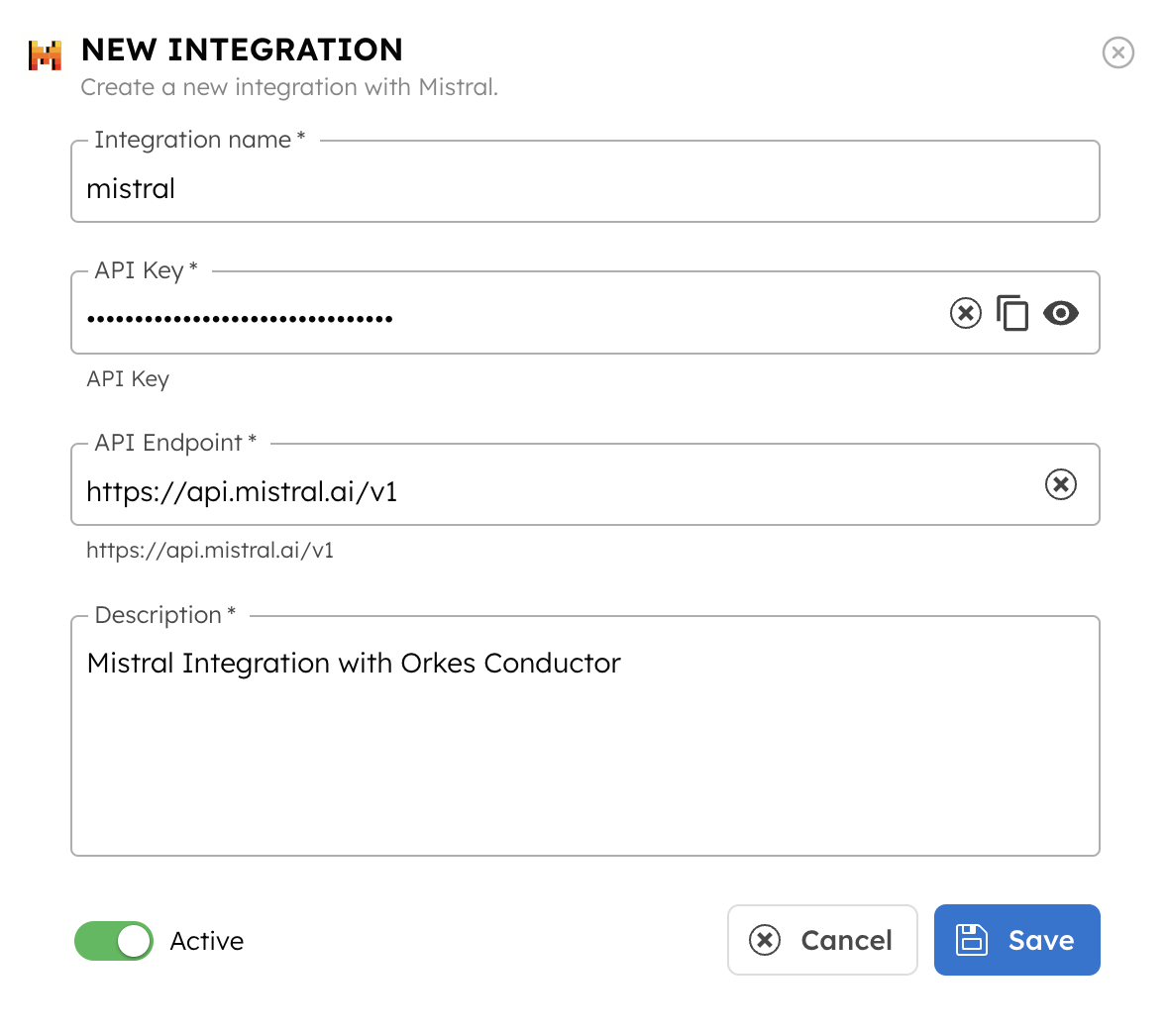The height and width of the screenshot is (1036, 1167).
Task: Click the 'NEW INTEGRATION' heading
Action: [x=242, y=50]
